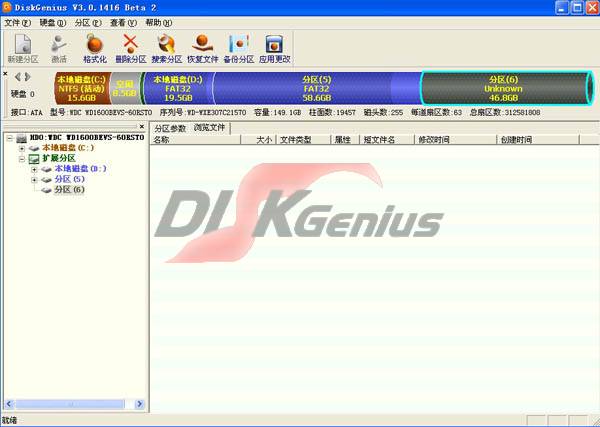Click the 每道扇区数:63 text
The width and height of the screenshot is (600, 427).
tap(437, 112)
